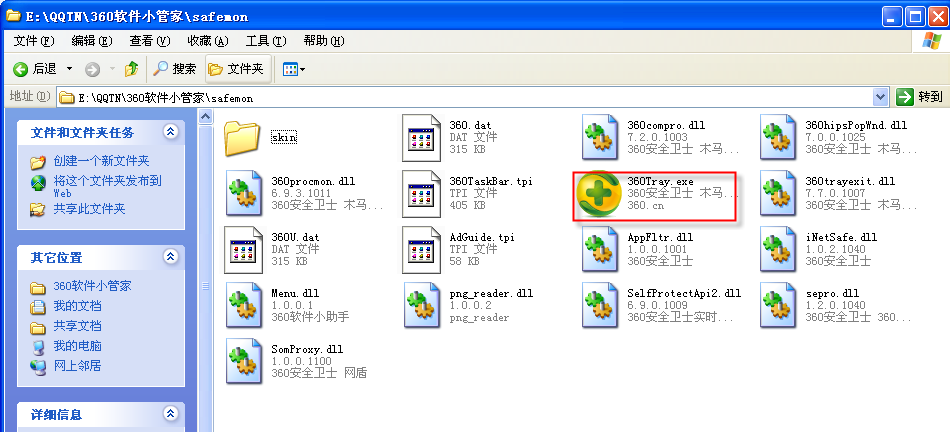This screenshot has width=950, height=432.
Task: Open 我的文档 link
Action: tap(77, 306)
